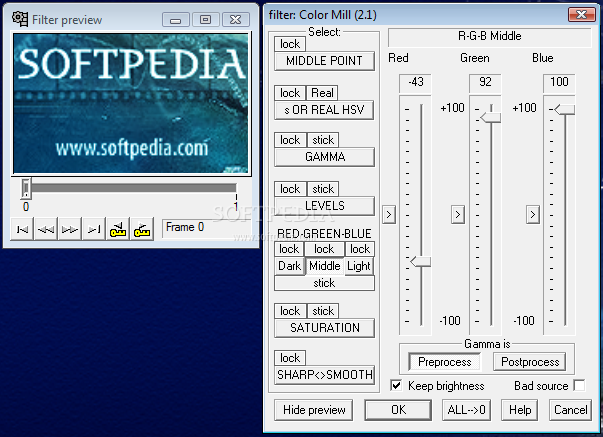The height and width of the screenshot is (437, 603).
Task: Toggle stick above LEVELS
Action: pyautogui.click(x=323, y=189)
